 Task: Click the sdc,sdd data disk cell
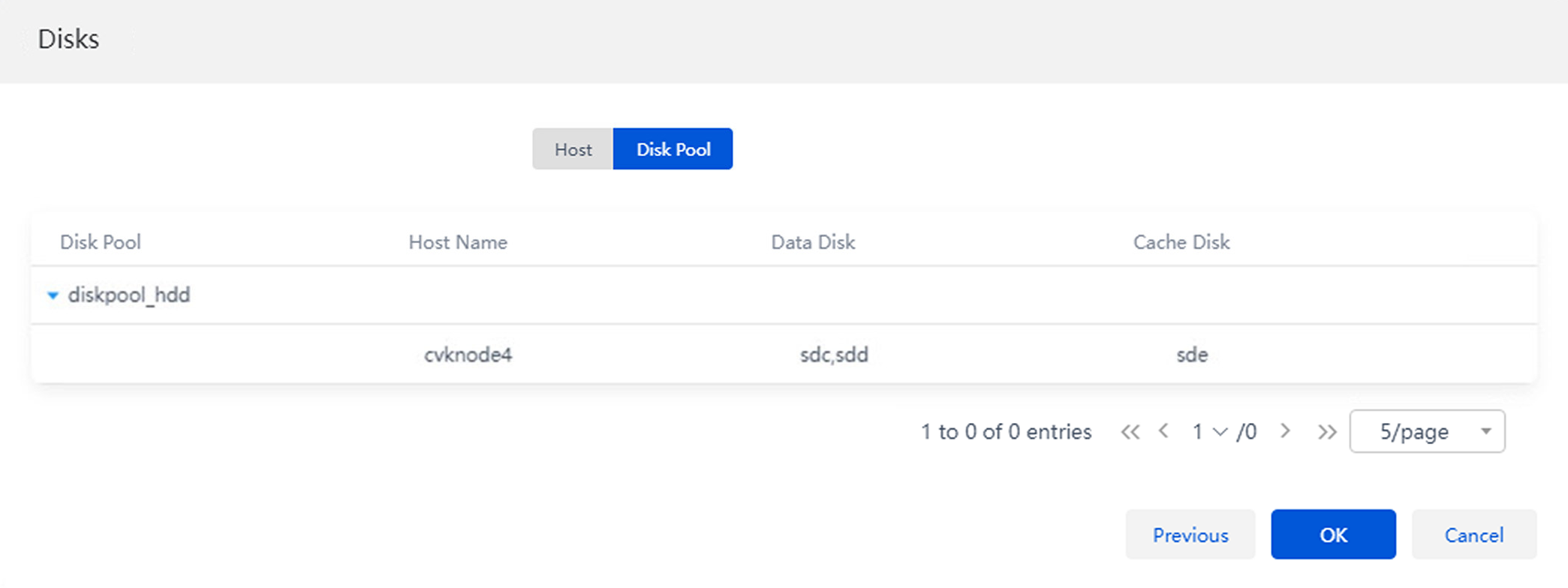pos(833,355)
